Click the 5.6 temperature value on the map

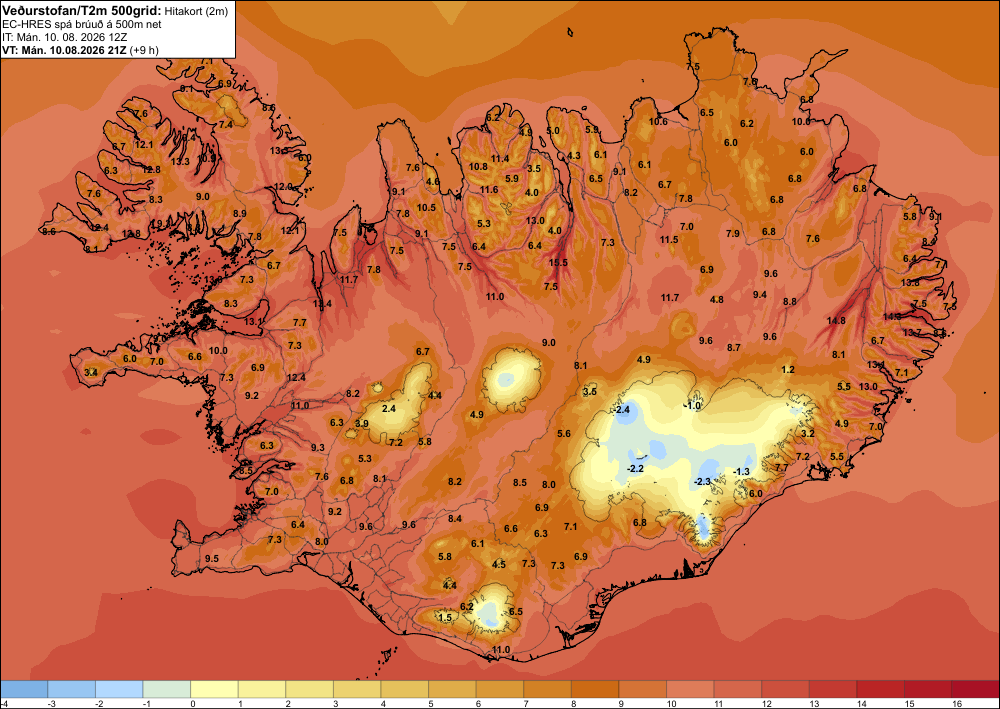click(x=564, y=434)
